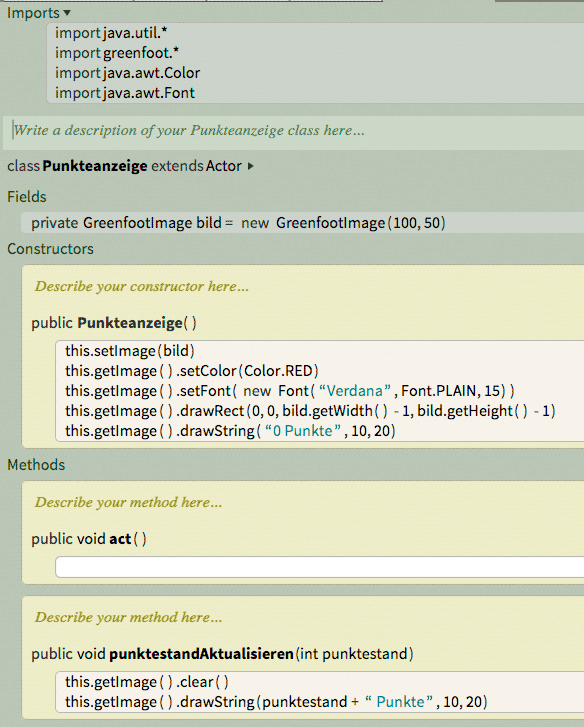Click the public Punkteanzeige() constructor header
This screenshot has width=584, height=727.
pyautogui.click(x=114, y=323)
